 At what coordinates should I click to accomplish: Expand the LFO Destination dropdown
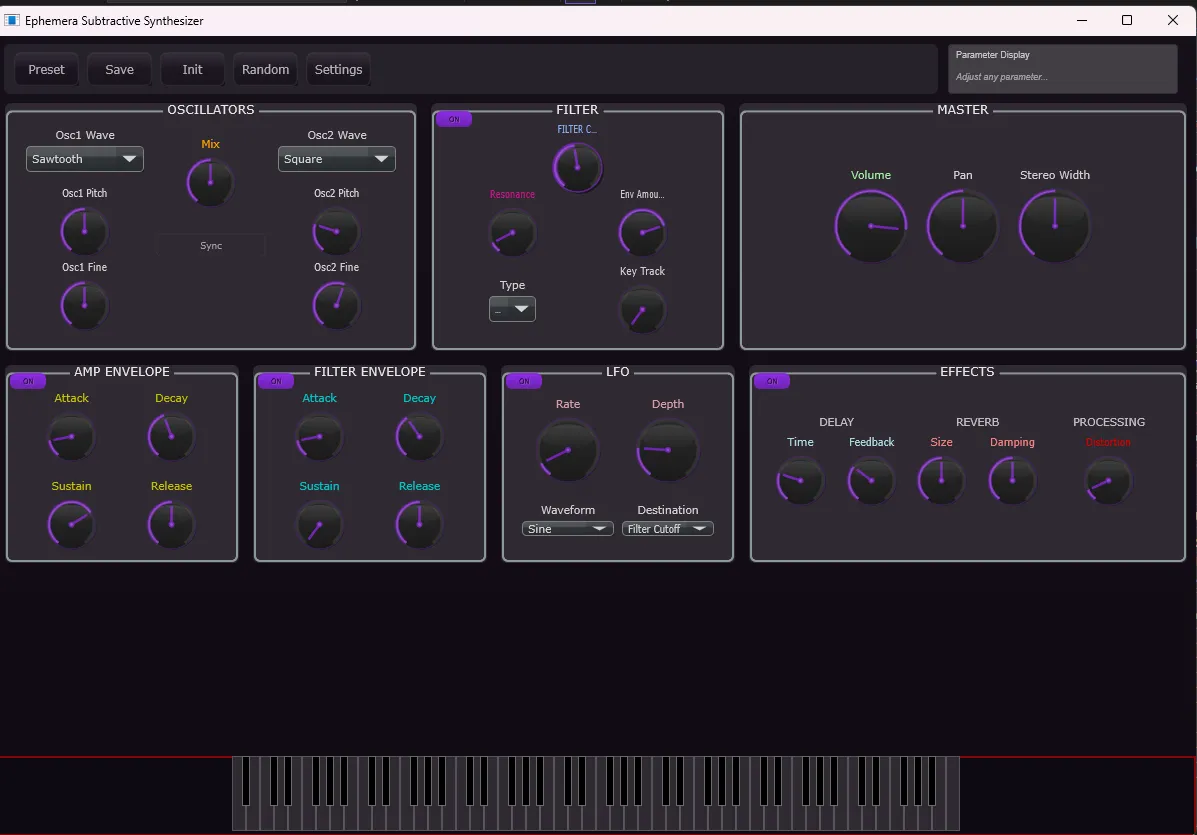coord(668,529)
